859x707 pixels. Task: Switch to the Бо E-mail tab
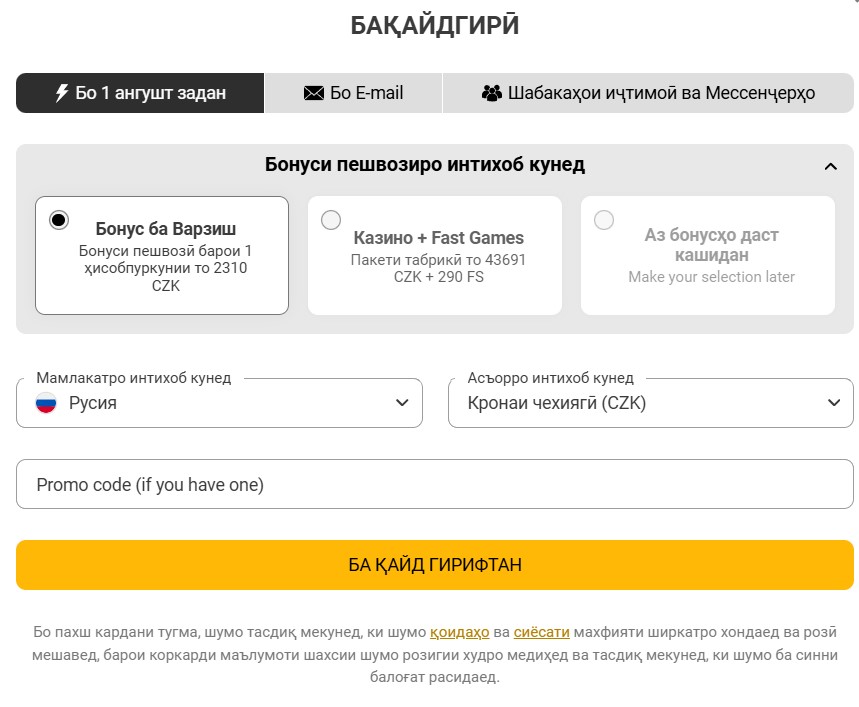(352, 92)
